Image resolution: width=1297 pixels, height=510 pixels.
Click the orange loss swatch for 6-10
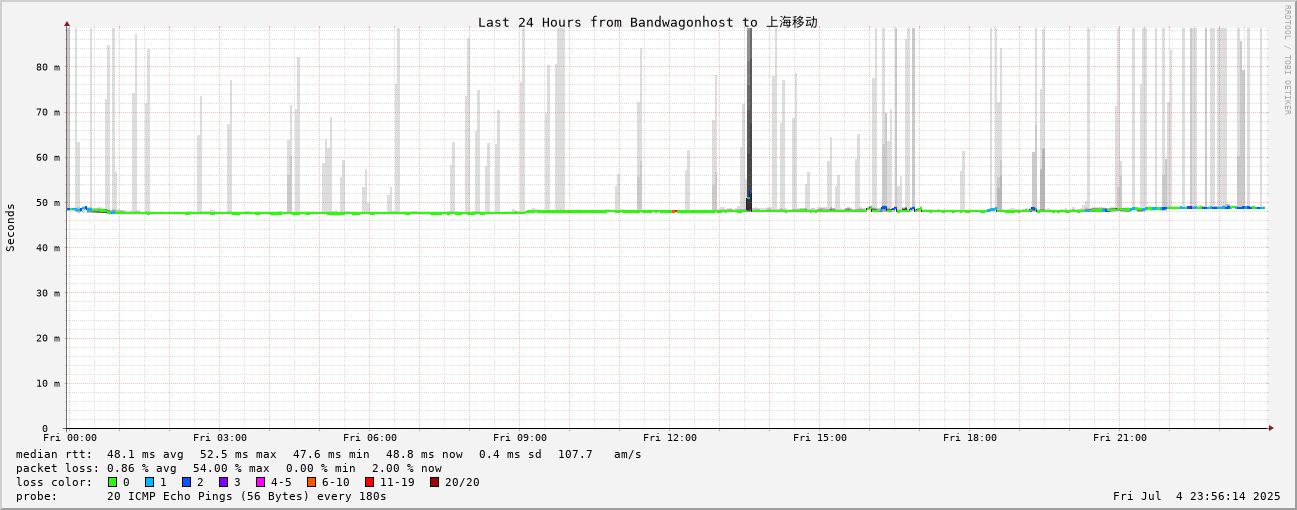[312, 482]
